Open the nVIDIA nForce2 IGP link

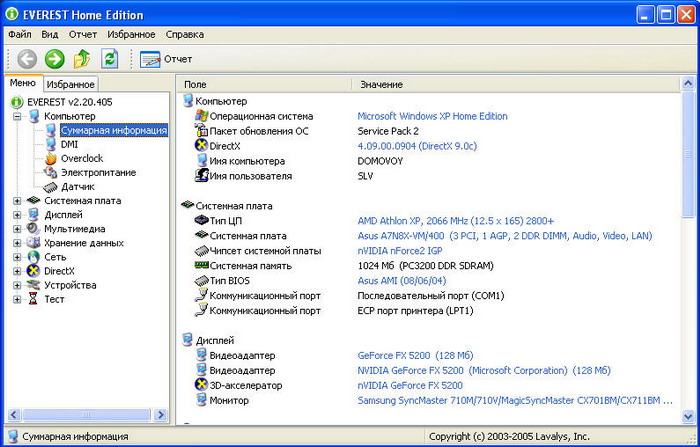pos(400,251)
